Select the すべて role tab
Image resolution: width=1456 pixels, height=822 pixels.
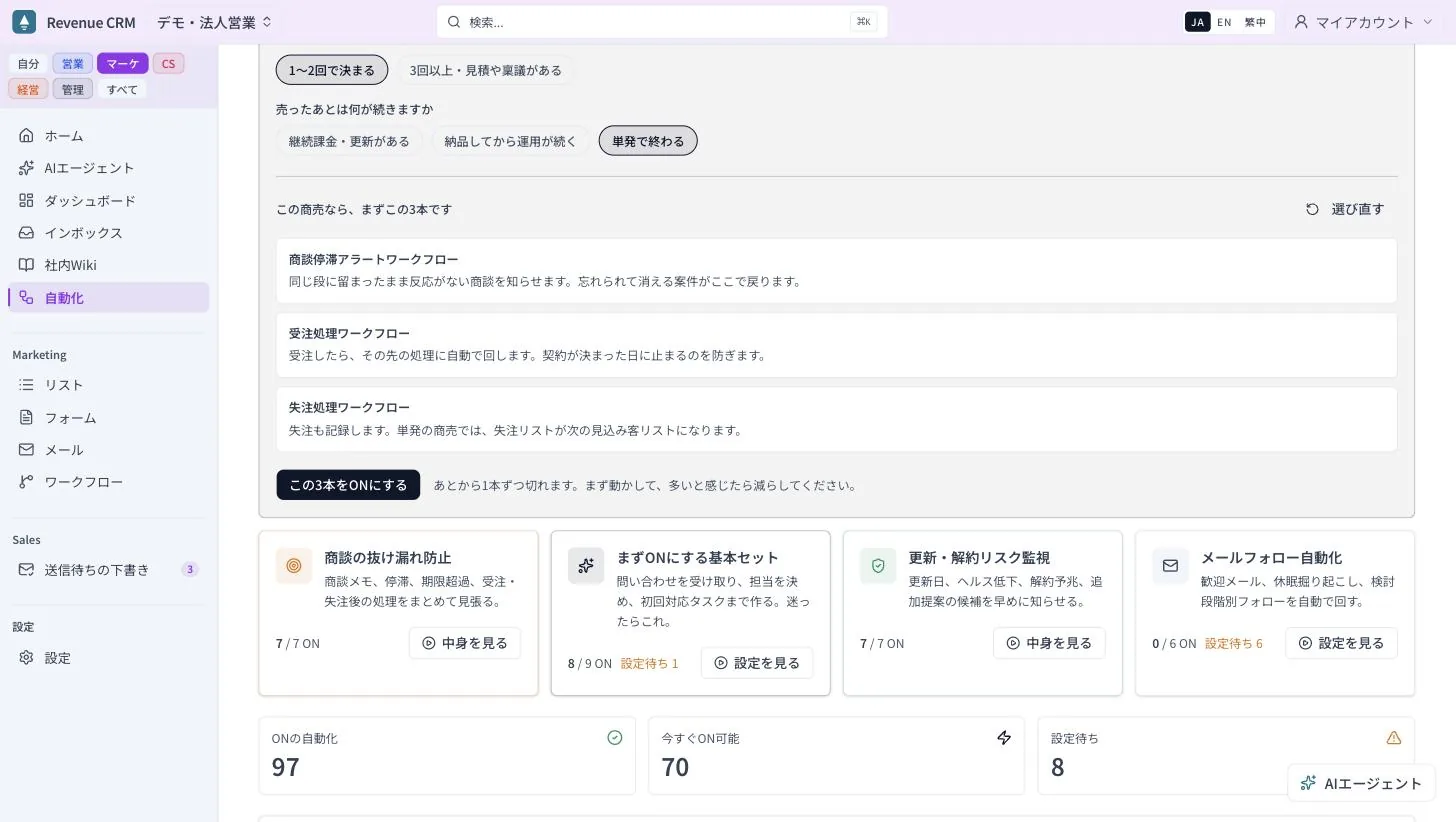(x=122, y=89)
